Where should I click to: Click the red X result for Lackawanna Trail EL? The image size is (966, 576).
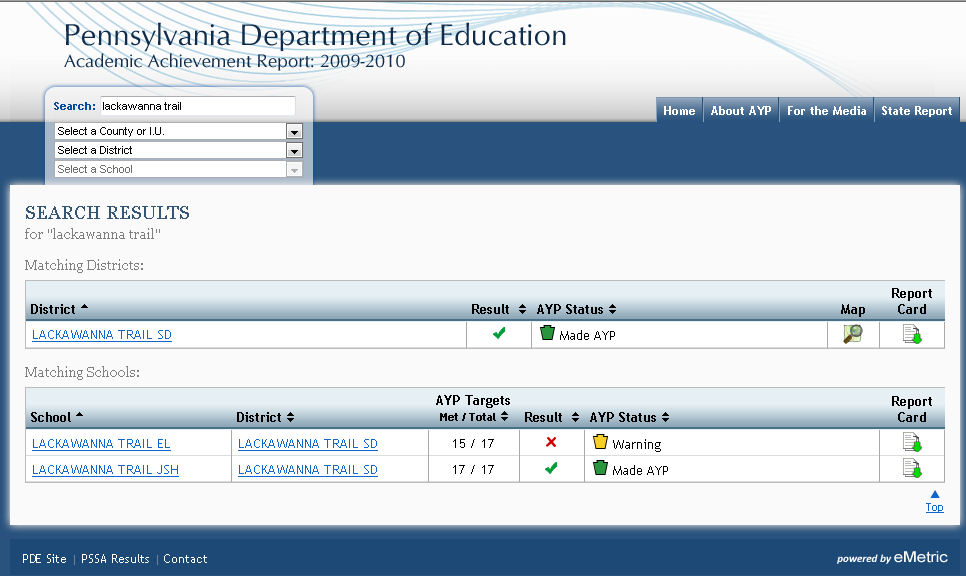tap(551, 442)
